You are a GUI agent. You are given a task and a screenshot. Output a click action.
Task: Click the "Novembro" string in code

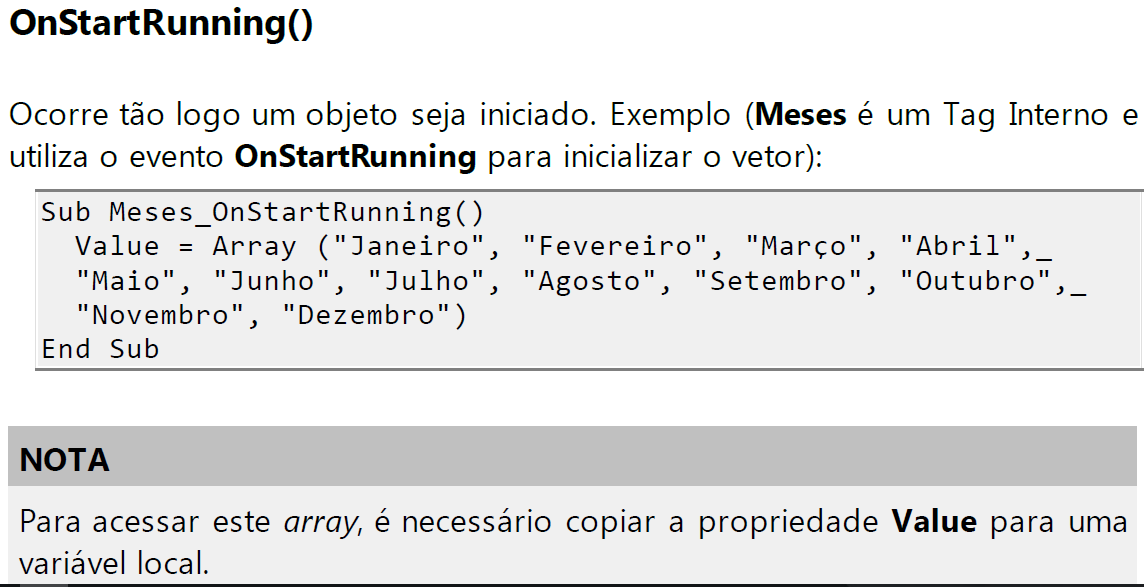(x=160, y=315)
